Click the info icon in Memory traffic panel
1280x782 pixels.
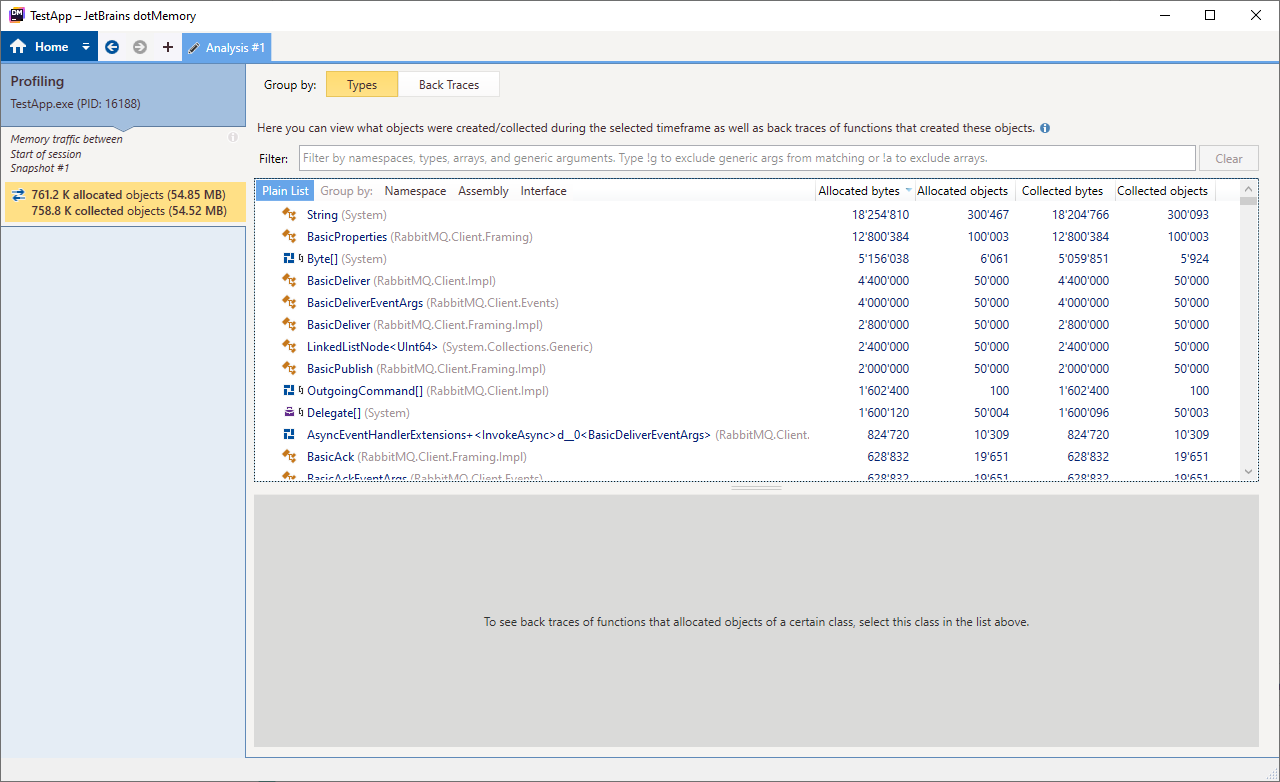233,137
